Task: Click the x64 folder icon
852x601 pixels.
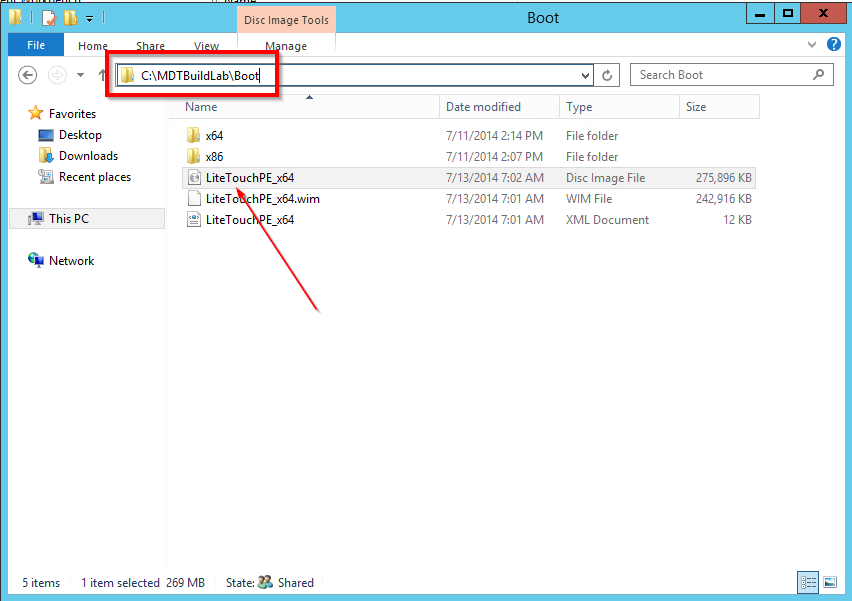Action: point(193,135)
